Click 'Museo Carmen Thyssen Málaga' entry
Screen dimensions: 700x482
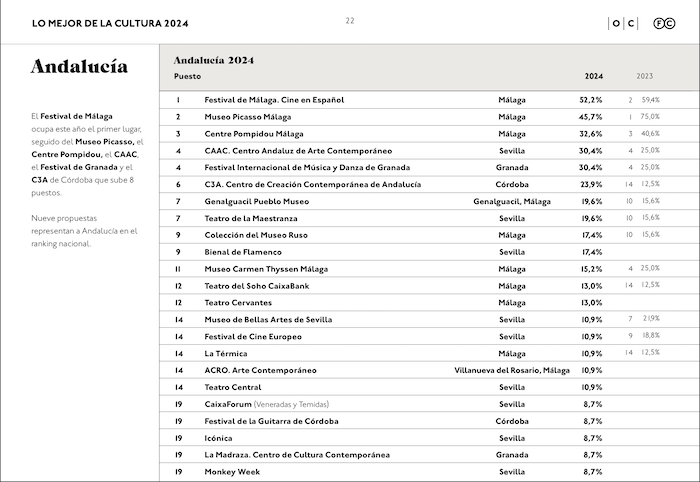point(266,269)
